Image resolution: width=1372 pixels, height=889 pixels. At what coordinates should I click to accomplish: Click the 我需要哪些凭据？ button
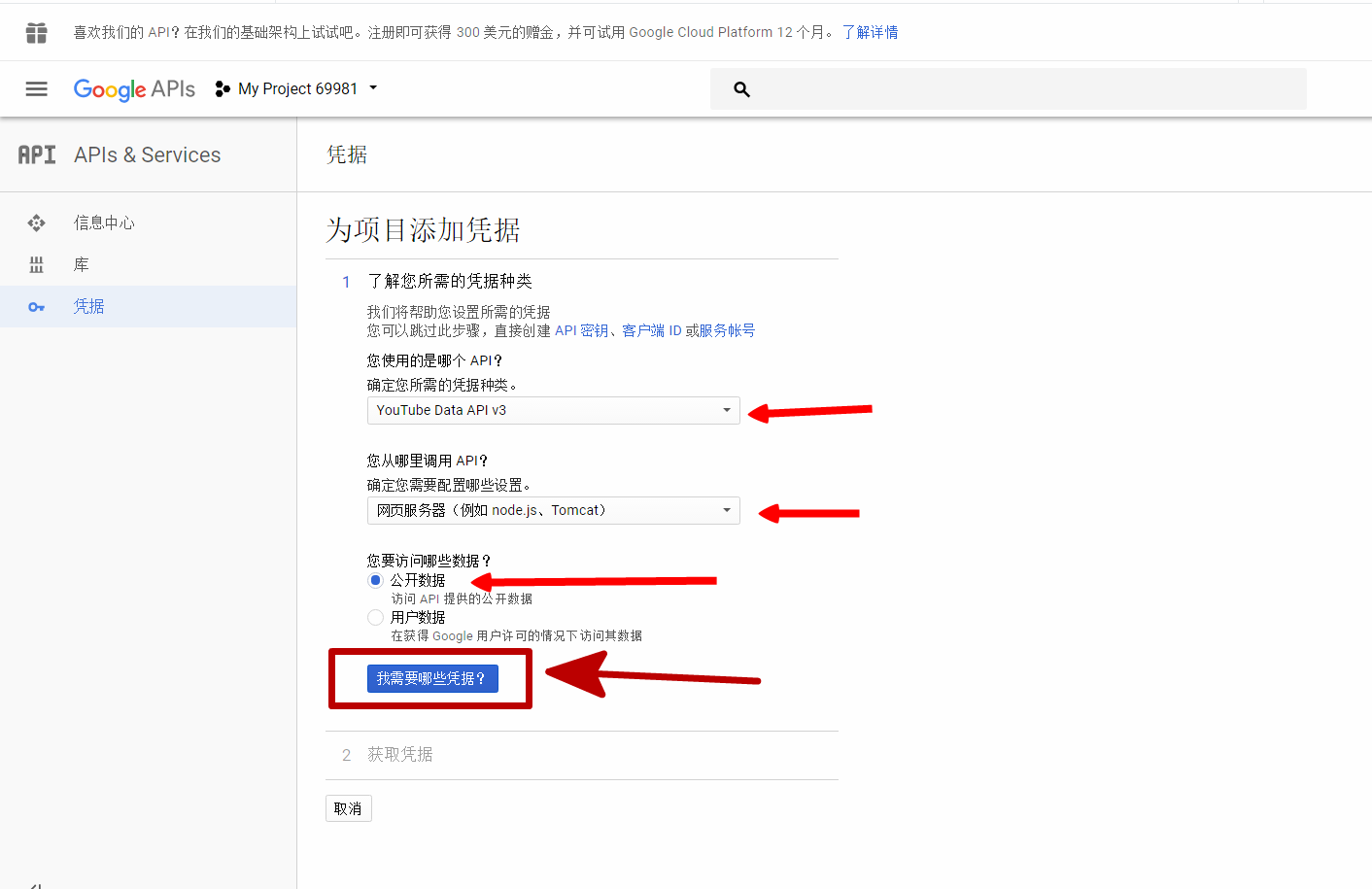432,678
